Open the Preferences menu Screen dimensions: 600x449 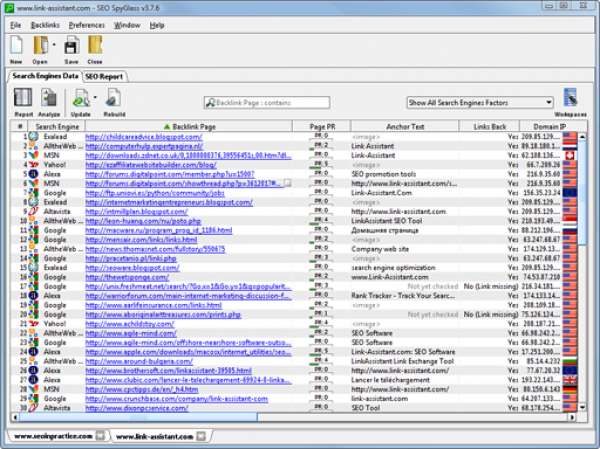click(86, 24)
